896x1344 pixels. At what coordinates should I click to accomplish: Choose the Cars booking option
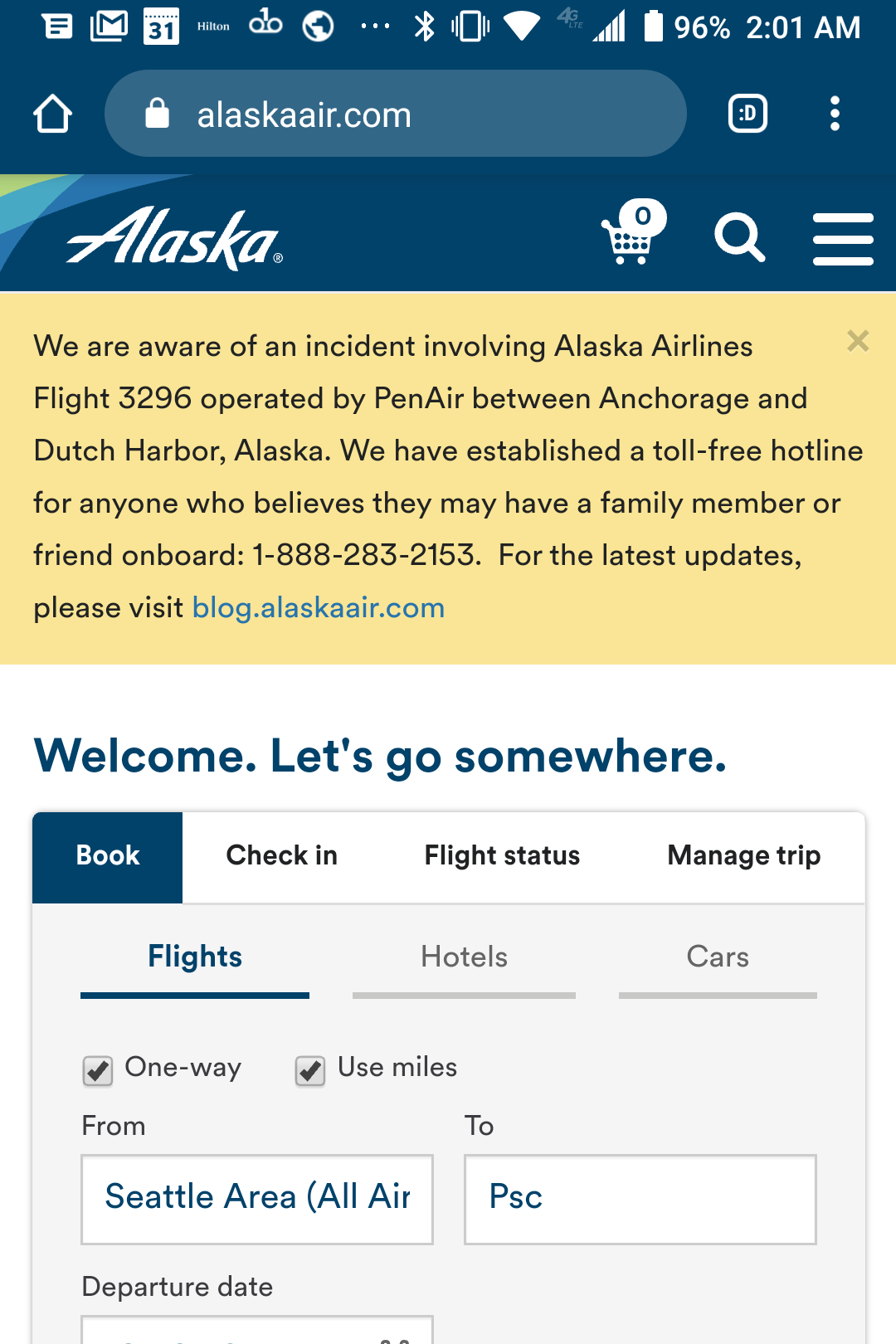pyautogui.click(x=718, y=957)
